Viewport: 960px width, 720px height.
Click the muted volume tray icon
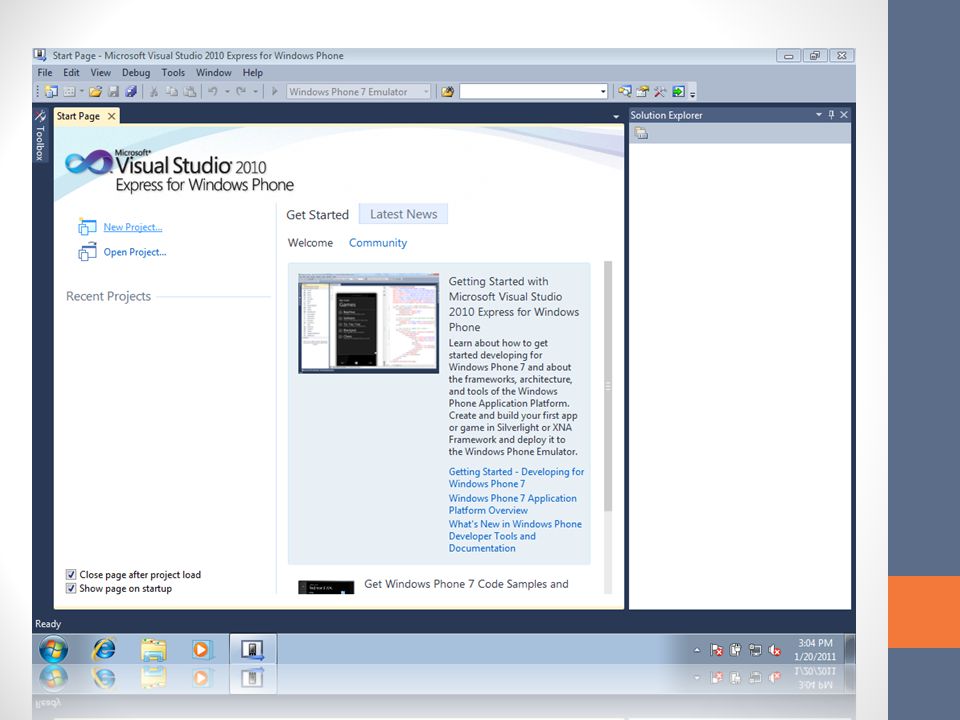coord(774,650)
